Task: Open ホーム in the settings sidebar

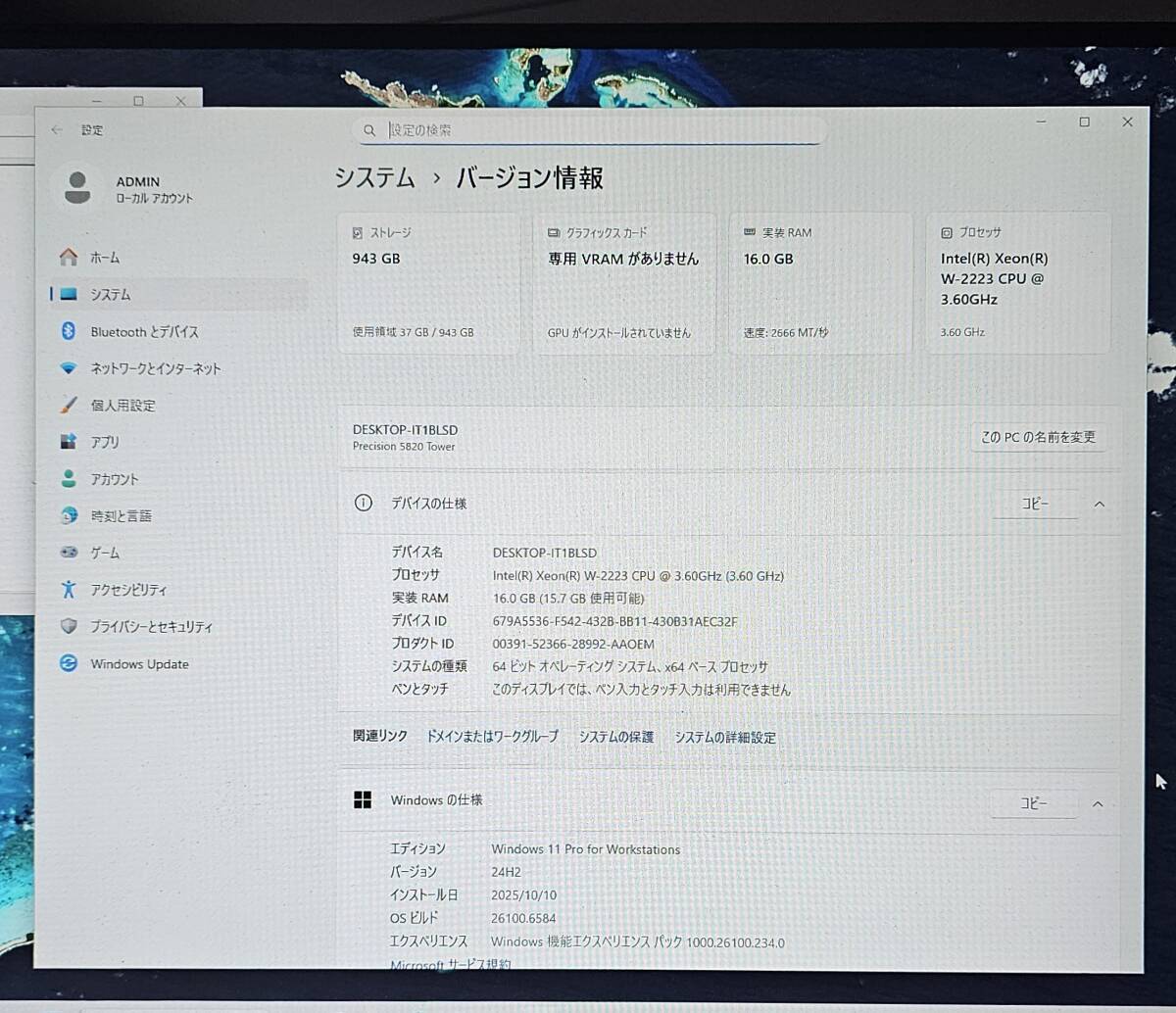Action: (179, 257)
